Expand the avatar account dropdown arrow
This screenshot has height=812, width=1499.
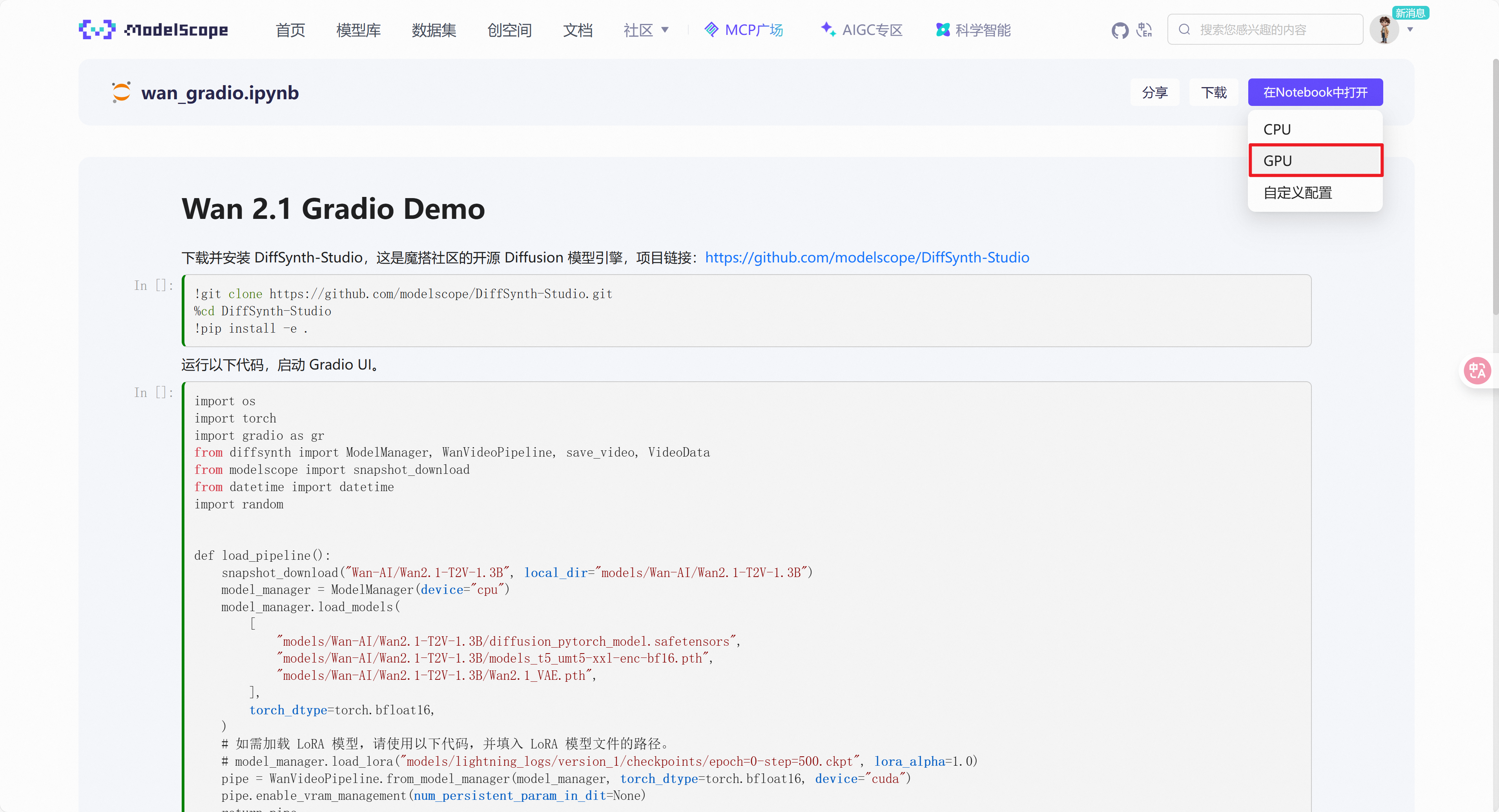pos(1410,30)
